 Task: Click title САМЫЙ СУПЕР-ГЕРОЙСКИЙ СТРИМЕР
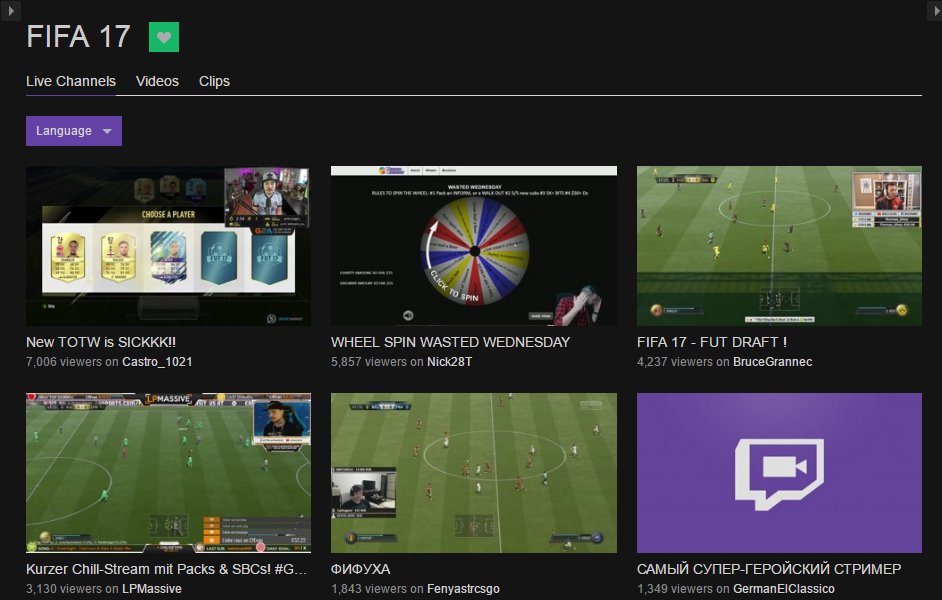[x=769, y=569]
